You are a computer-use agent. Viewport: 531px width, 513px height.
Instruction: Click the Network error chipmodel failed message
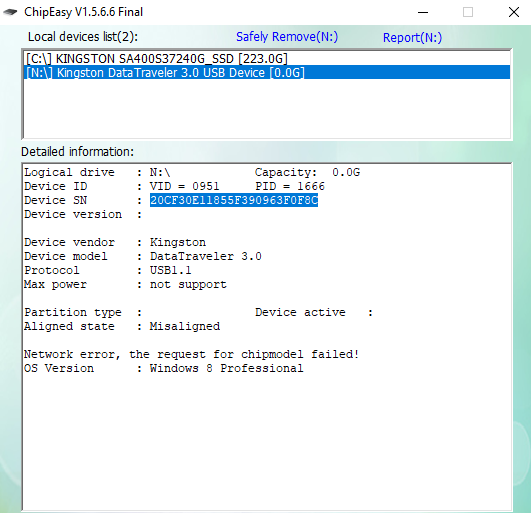tap(191, 355)
